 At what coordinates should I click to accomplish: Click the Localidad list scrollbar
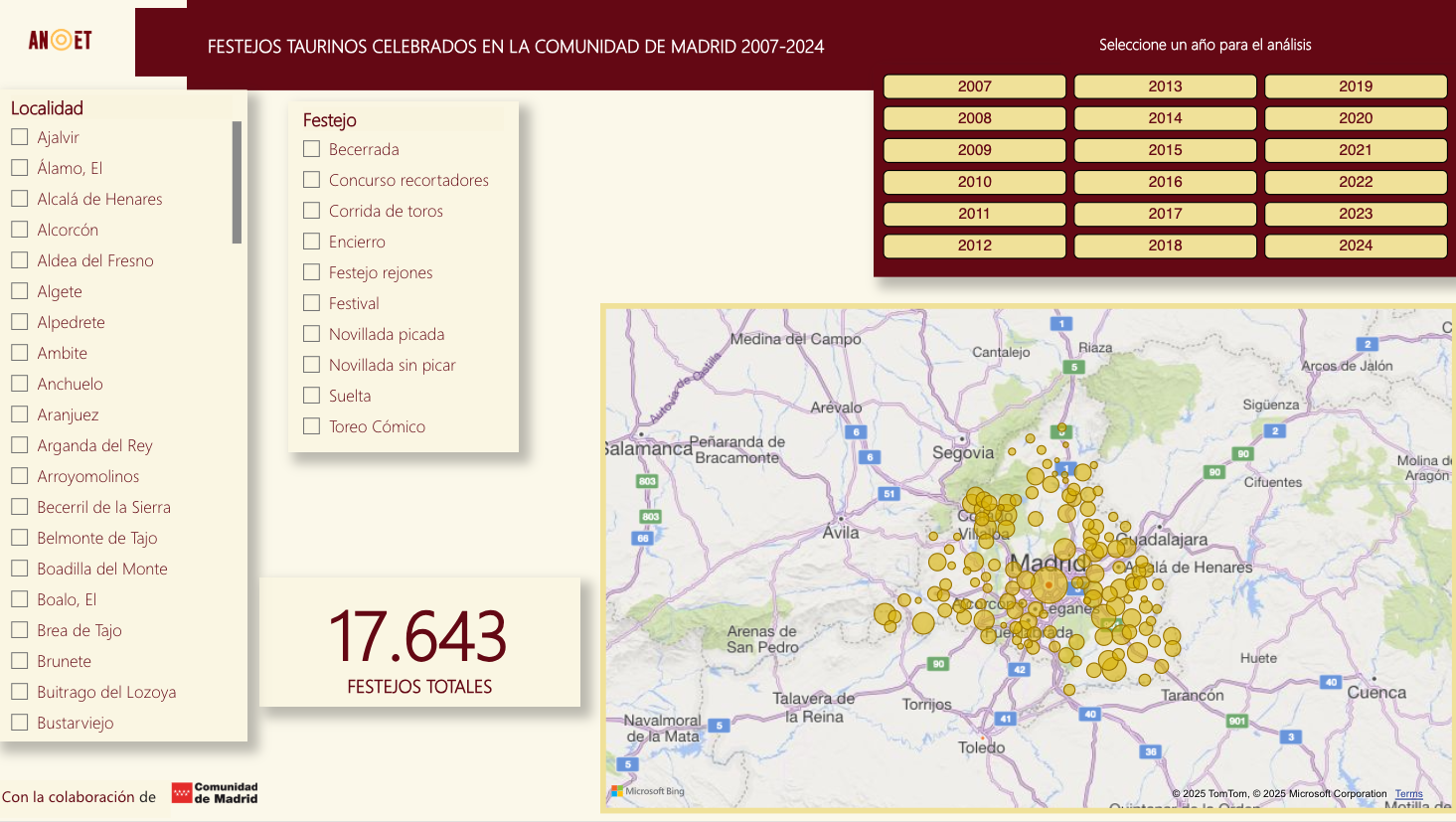coord(237,182)
